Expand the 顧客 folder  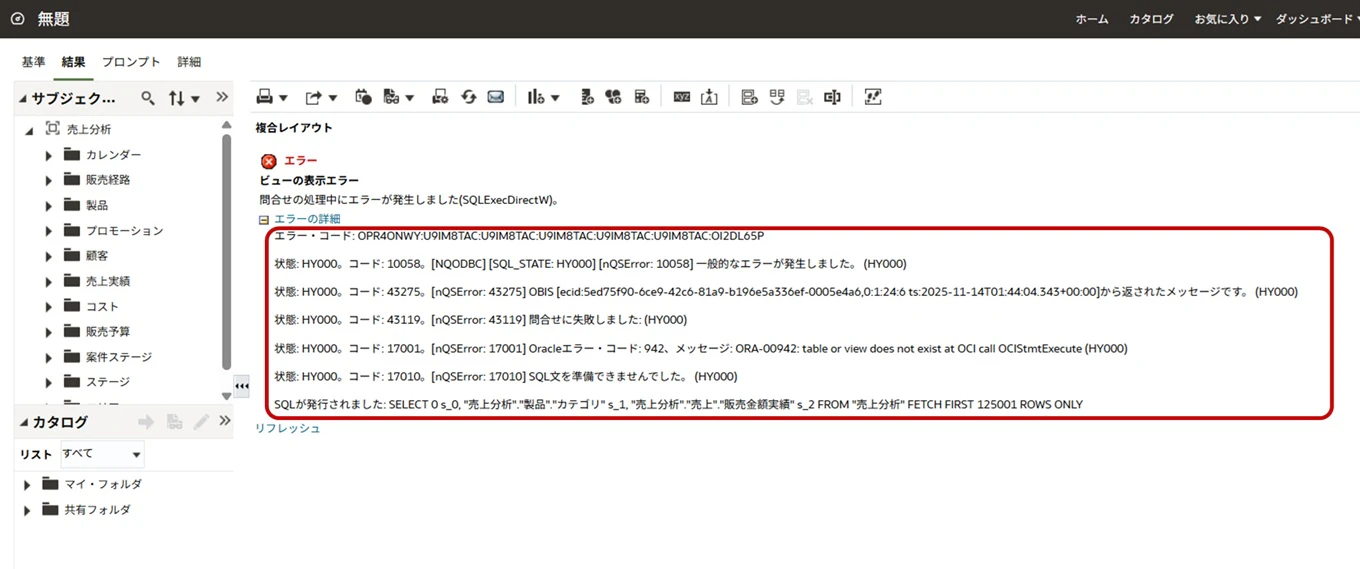point(48,256)
